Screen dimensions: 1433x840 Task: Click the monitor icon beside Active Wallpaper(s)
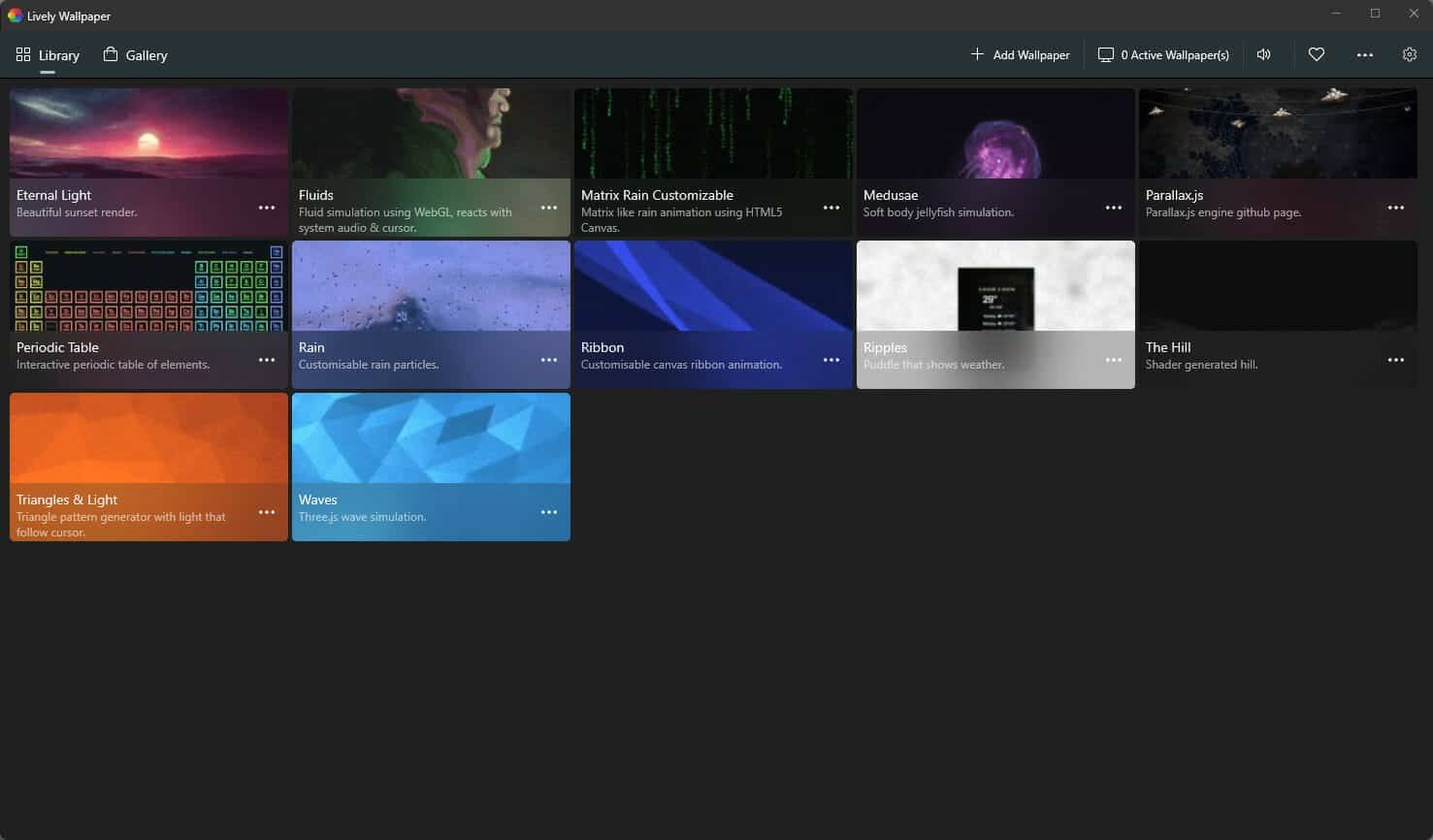(x=1105, y=54)
